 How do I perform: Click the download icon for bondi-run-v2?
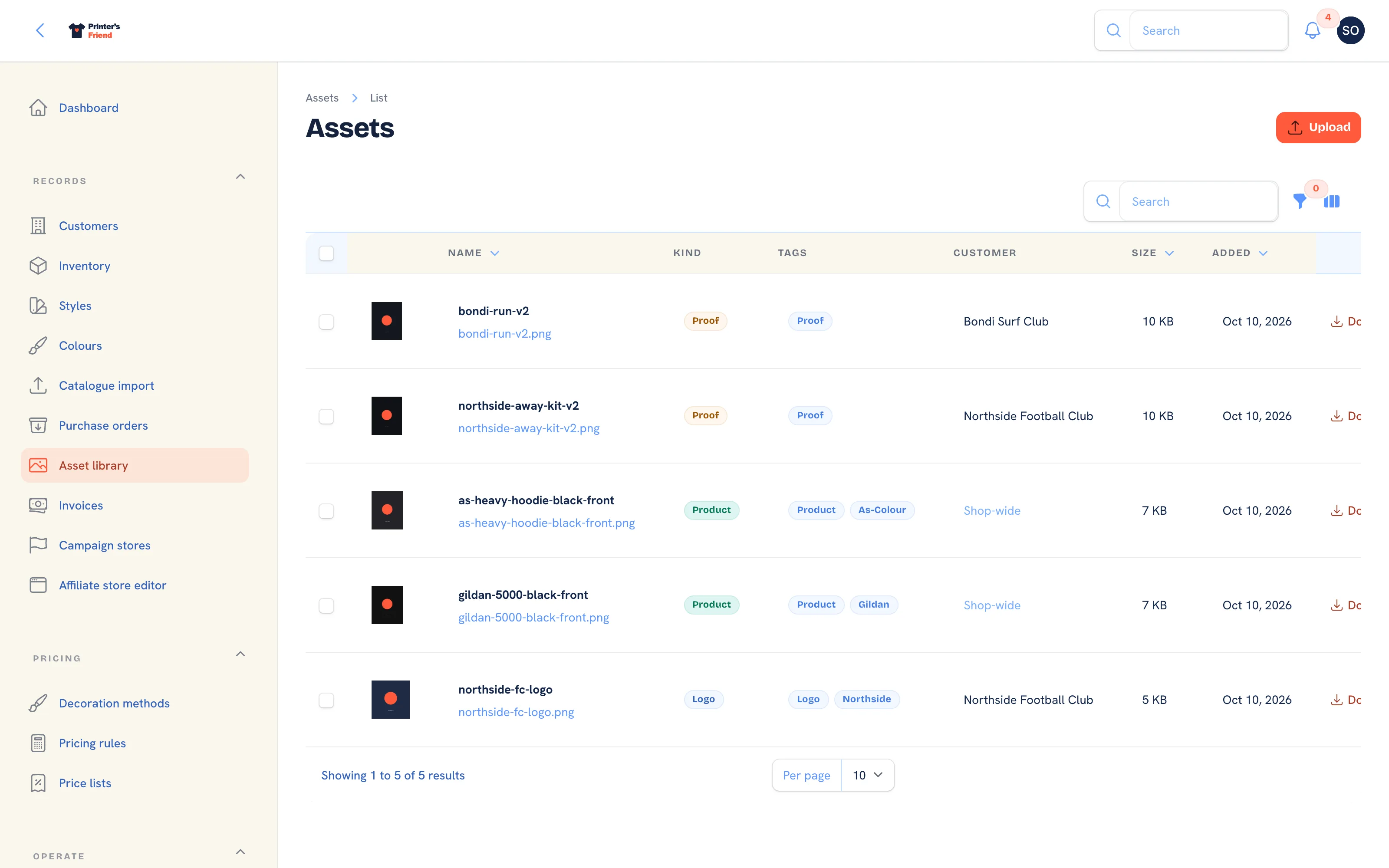pos(1337,322)
